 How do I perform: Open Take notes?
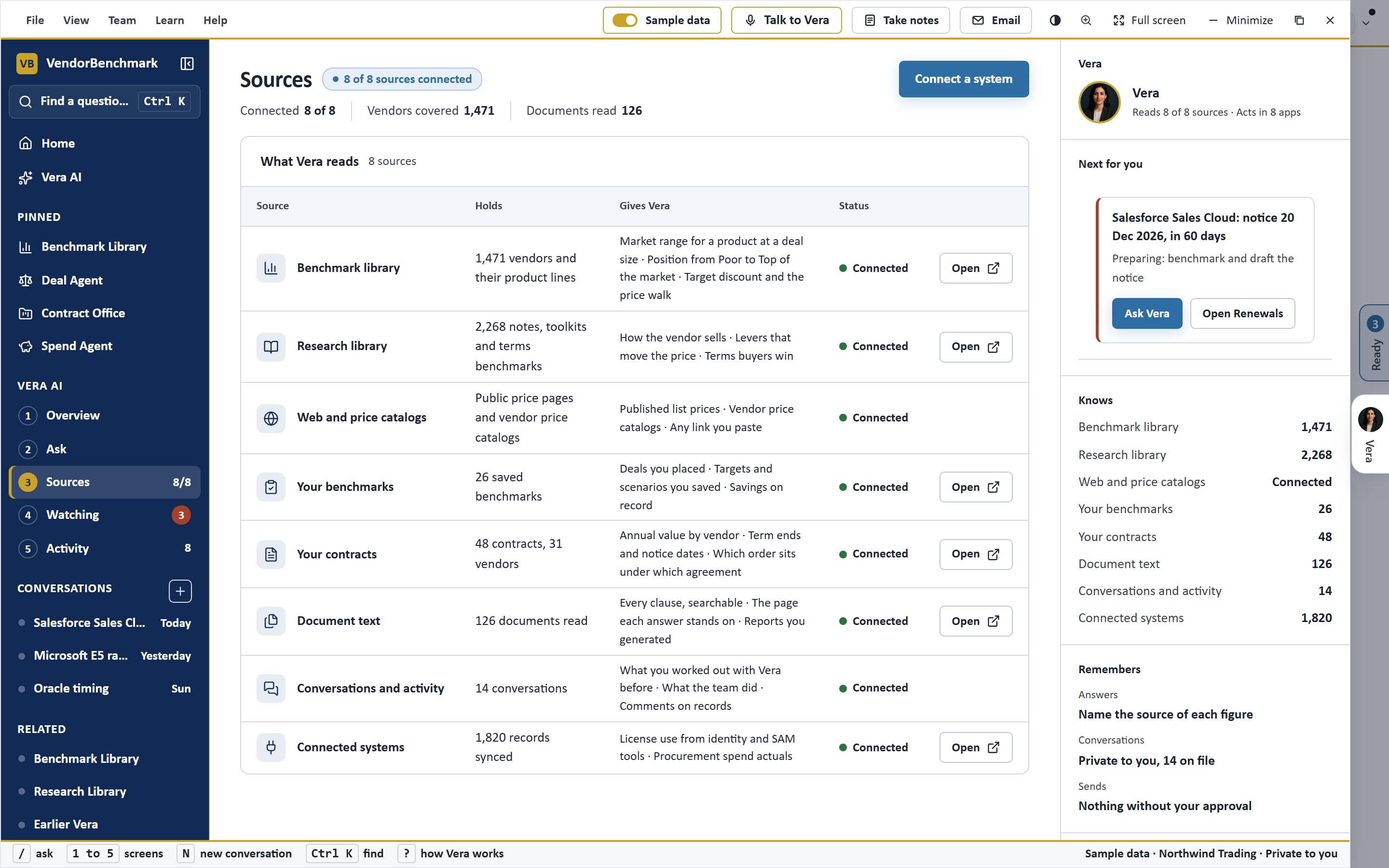(900, 20)
